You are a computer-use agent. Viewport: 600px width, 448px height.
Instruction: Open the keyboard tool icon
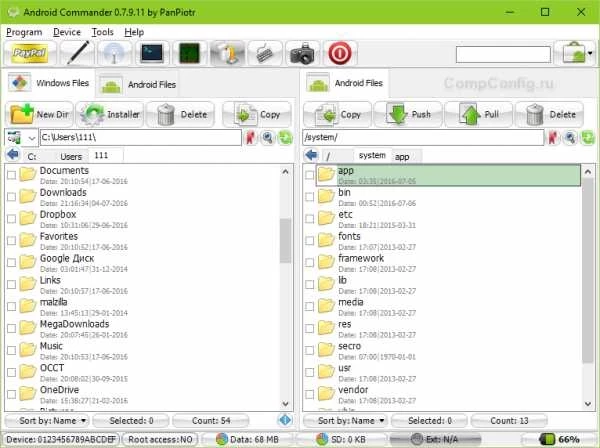click(264, 54)
